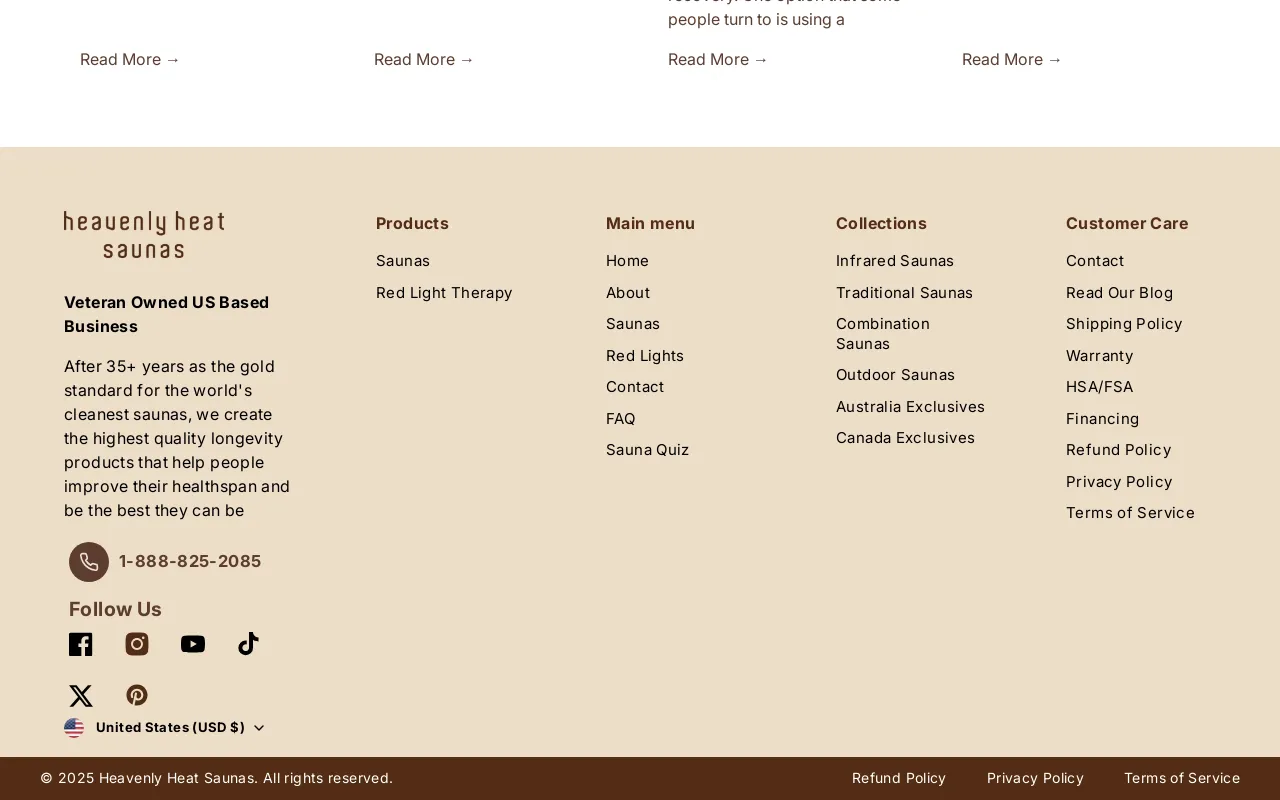Click the phone icon next to 1-888-825-2085

coord(88,560)
